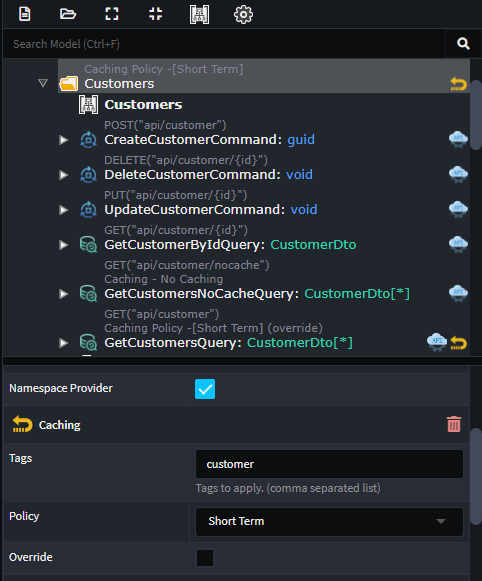Click the API cloud icon beside CreateCustomerCommand
Viewport: 482px width, 581px height.
coord(458,139)
